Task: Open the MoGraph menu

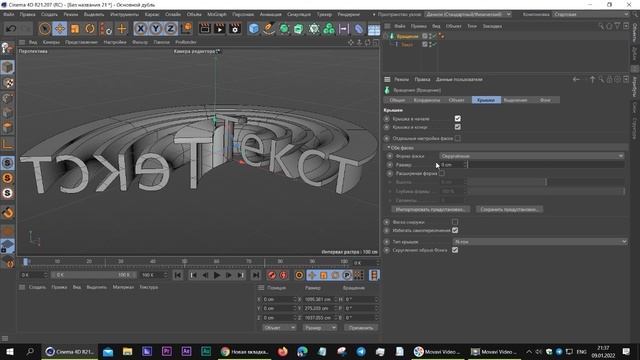Action: [216, 14]
